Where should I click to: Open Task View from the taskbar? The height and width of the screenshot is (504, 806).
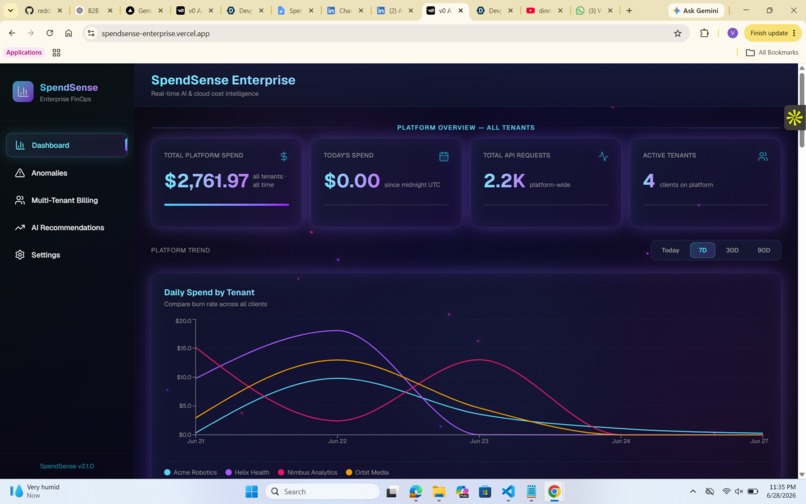tap(391, 492)
